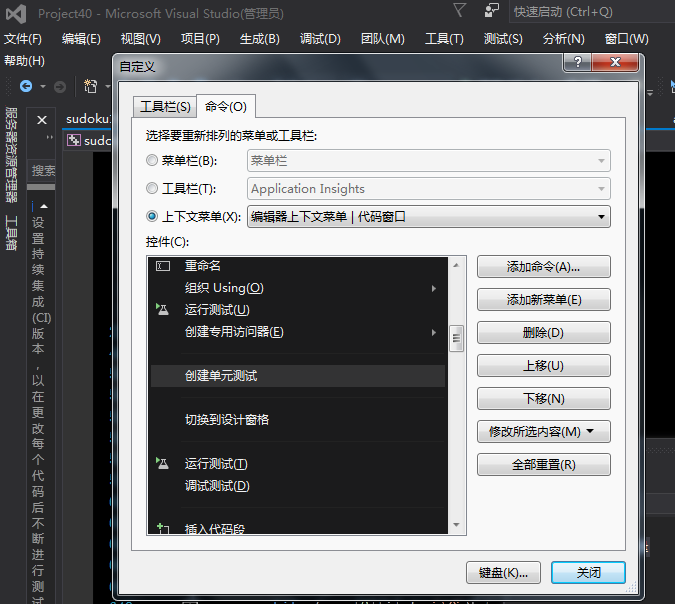This screenshot has width=675, height=604.
Task: Select the 切换到设计窗格 list item
Action: (x=298, y=420)
